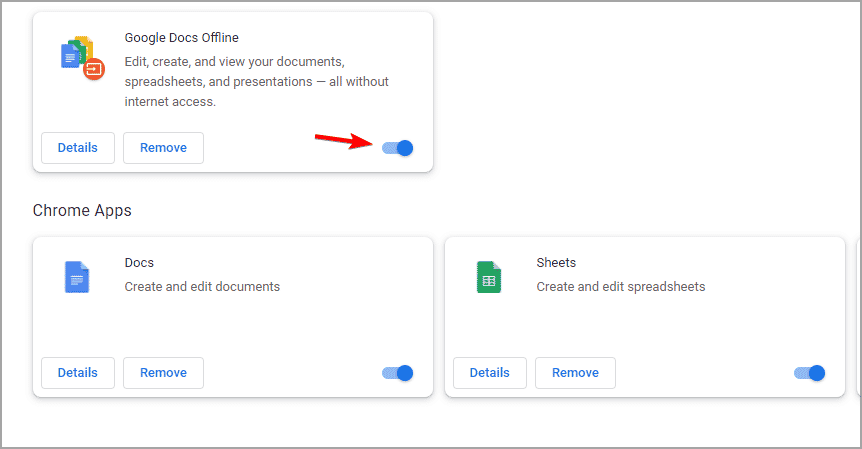The width and height of the screenshot is (862, 449).
Task: Open Details for the Sheets app
Action: click(489, 373)
